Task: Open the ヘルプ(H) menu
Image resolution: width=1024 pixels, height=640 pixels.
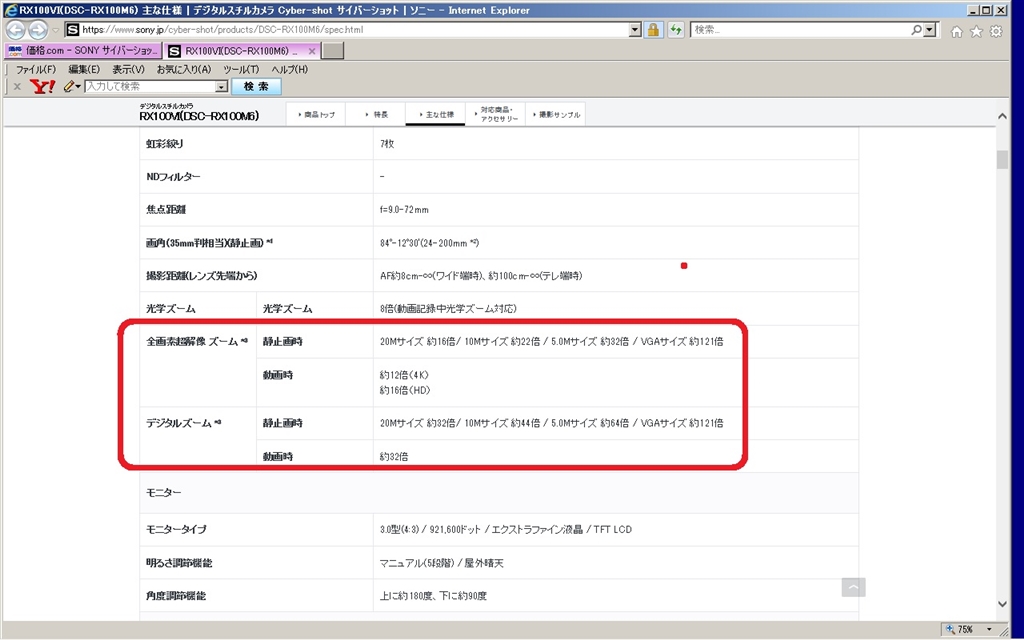Action: point(289,69)
